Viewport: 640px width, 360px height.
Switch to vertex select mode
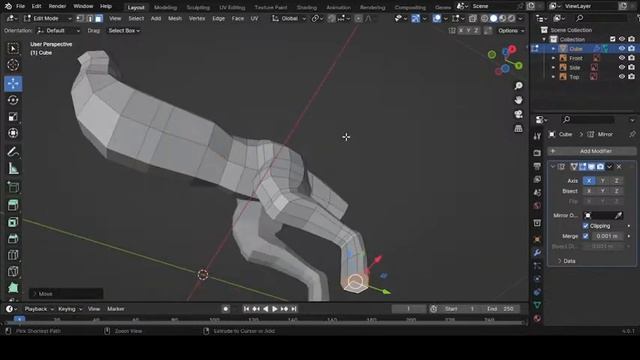(80, 18)
